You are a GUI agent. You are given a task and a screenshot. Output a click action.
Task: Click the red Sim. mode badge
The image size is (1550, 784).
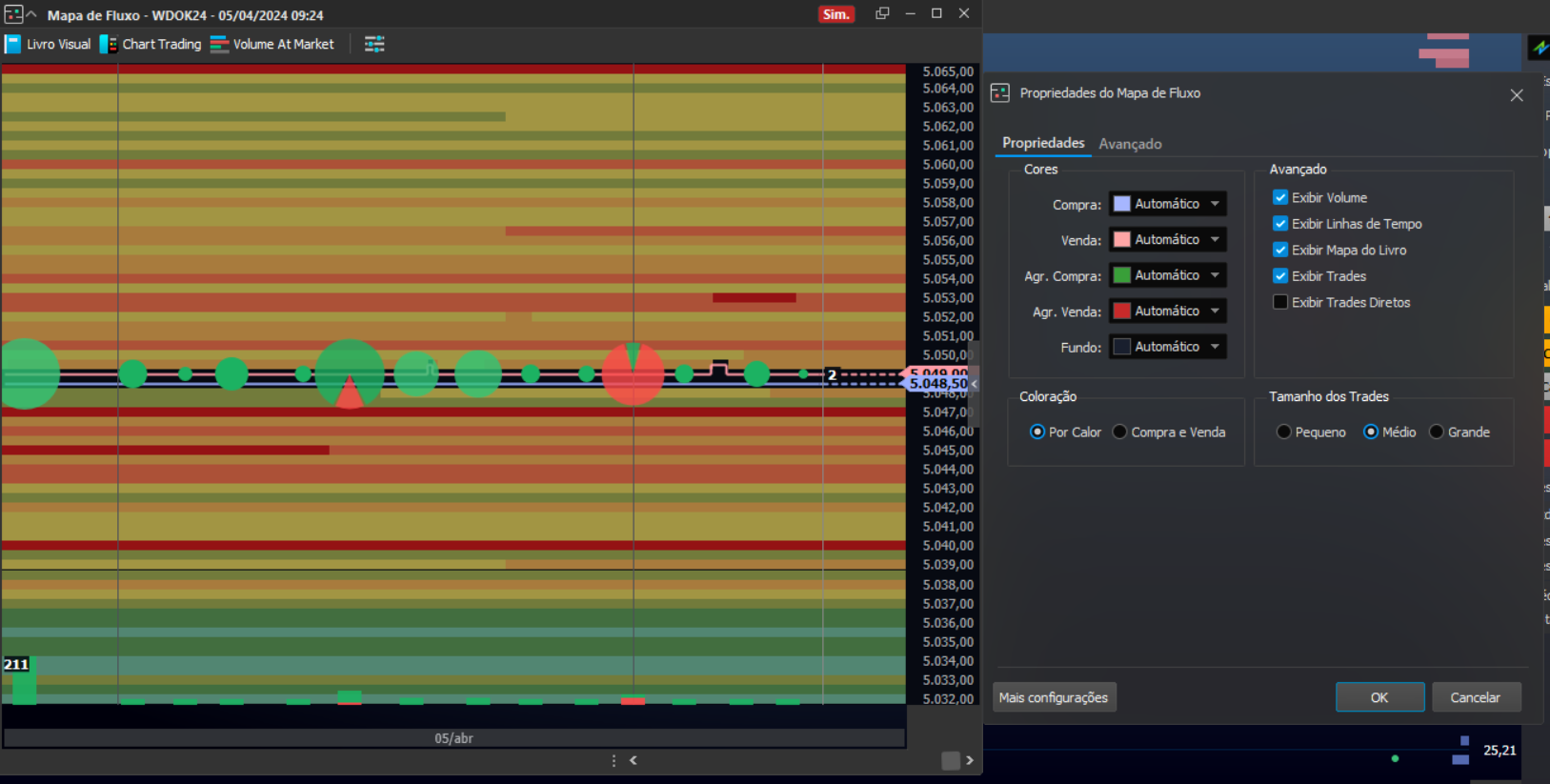(x=835, y=14)
